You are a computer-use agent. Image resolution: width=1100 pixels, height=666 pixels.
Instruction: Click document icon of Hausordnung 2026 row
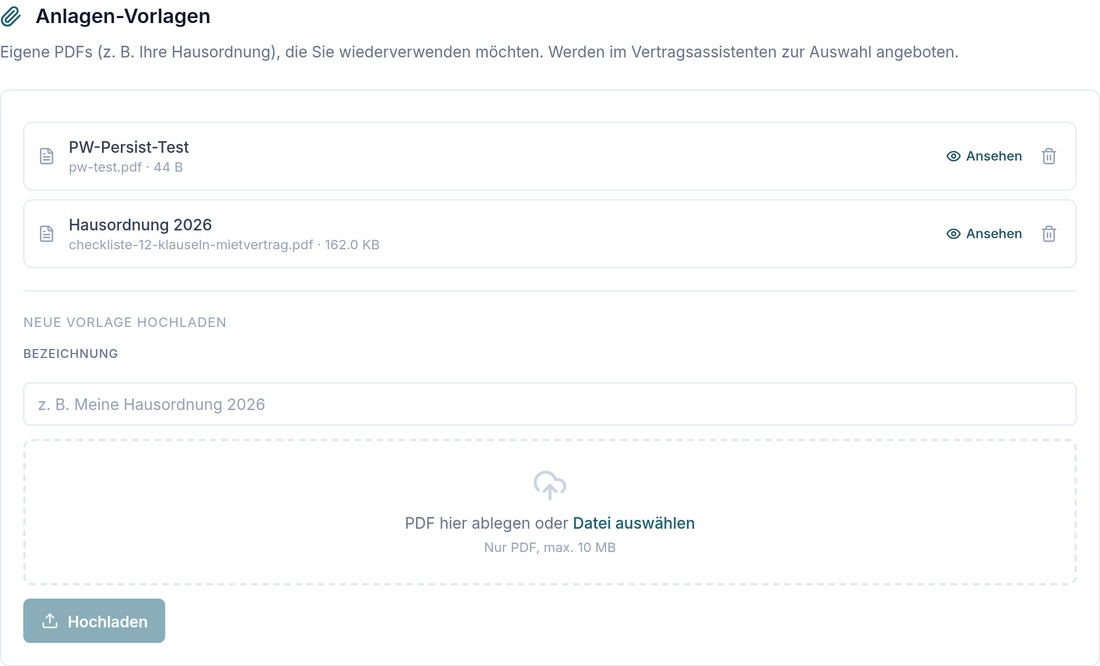pyautogui.click(x=46, y=234)
